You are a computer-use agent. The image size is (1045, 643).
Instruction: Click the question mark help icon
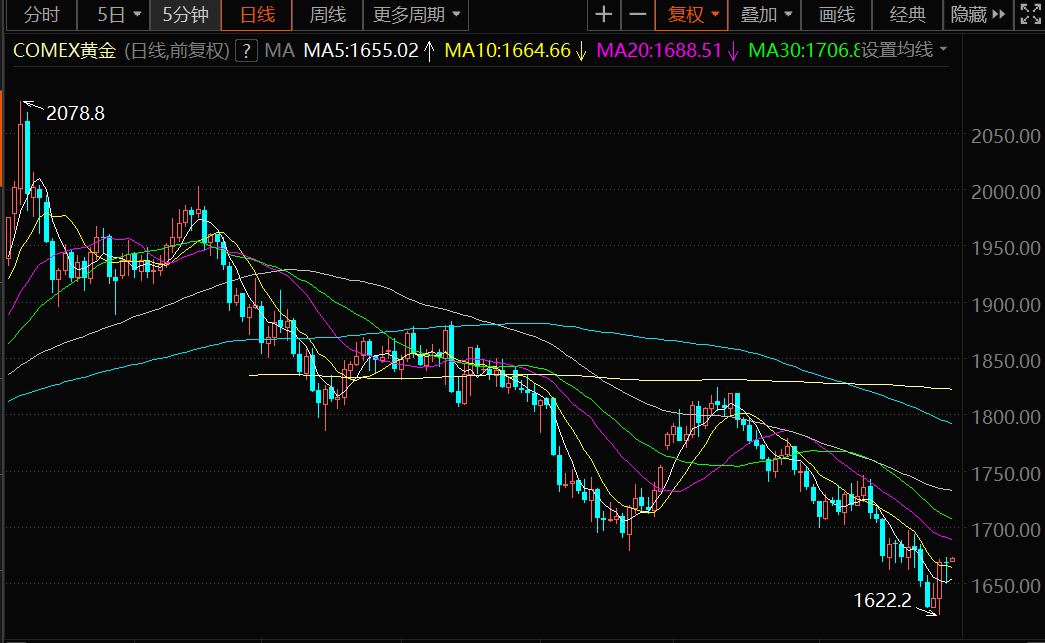click(x=246, y=51)
